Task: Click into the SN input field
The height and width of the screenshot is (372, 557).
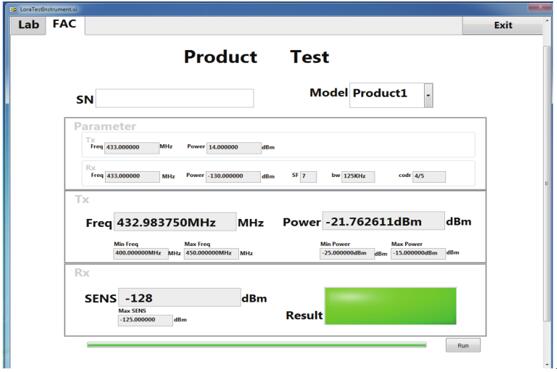Action: click(x=175, y=98)
